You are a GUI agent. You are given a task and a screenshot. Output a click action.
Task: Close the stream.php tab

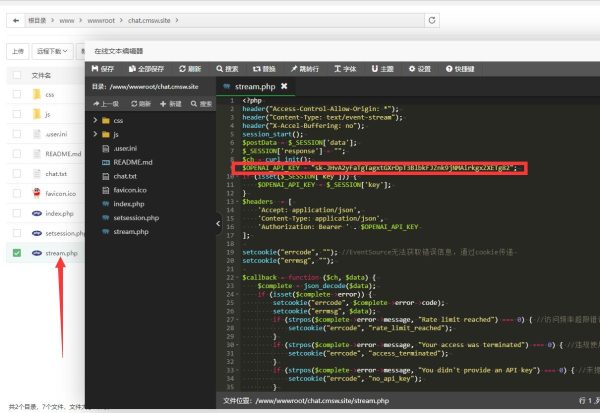tap(284, 86)
